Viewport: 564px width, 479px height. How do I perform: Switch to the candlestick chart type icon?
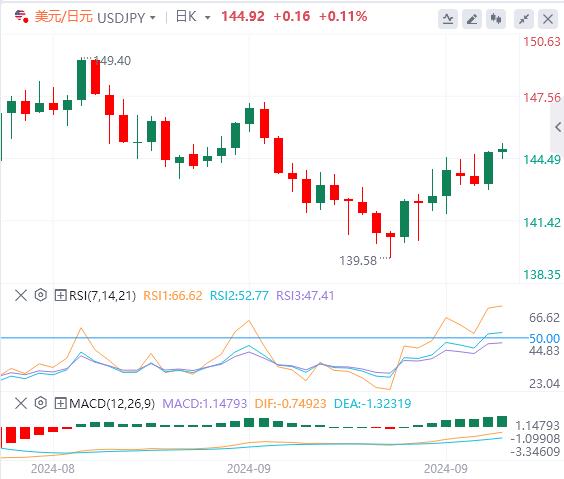click(x=496, y=19)
